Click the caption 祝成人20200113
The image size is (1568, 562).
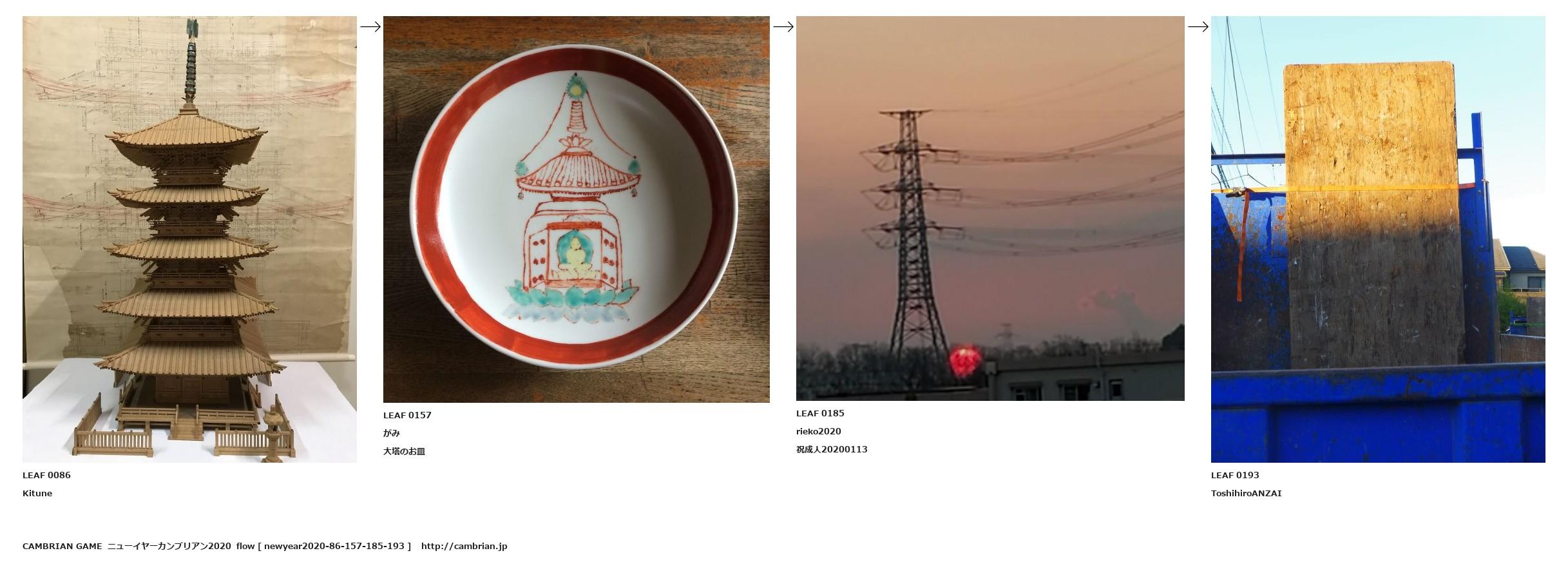pyautogui.click(x=832, y=449)
